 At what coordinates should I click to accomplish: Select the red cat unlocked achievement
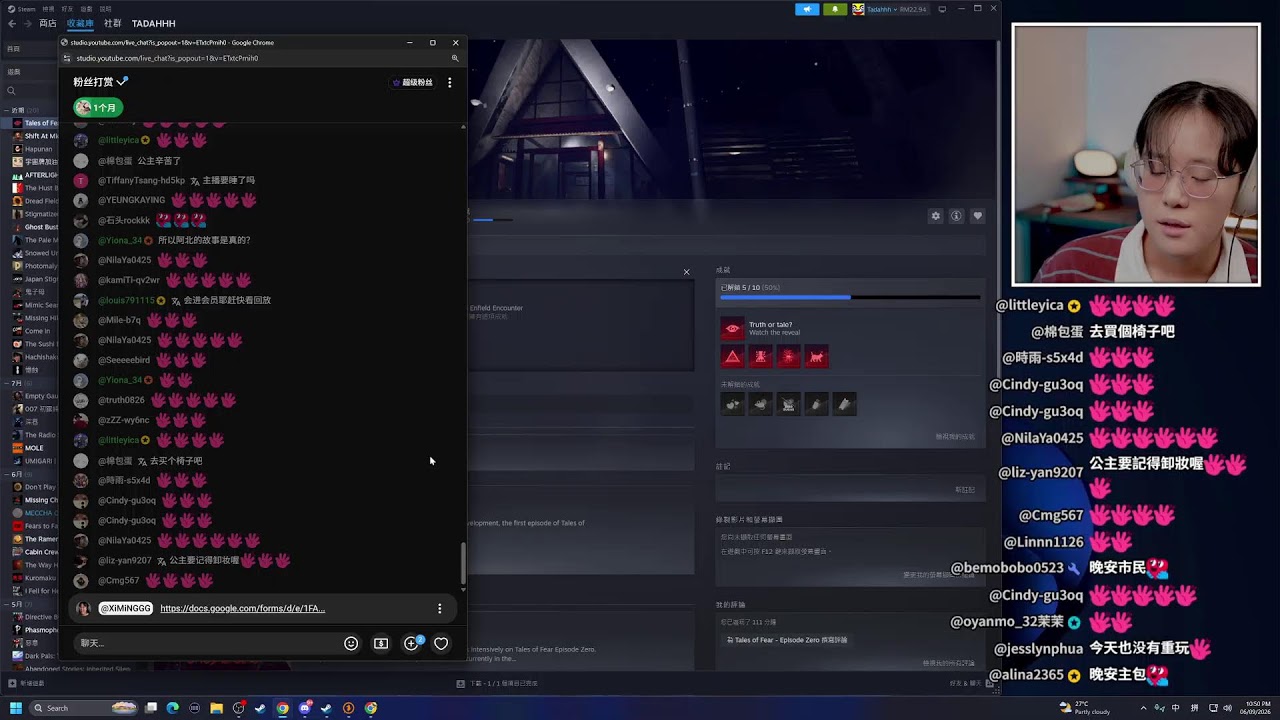817,357
